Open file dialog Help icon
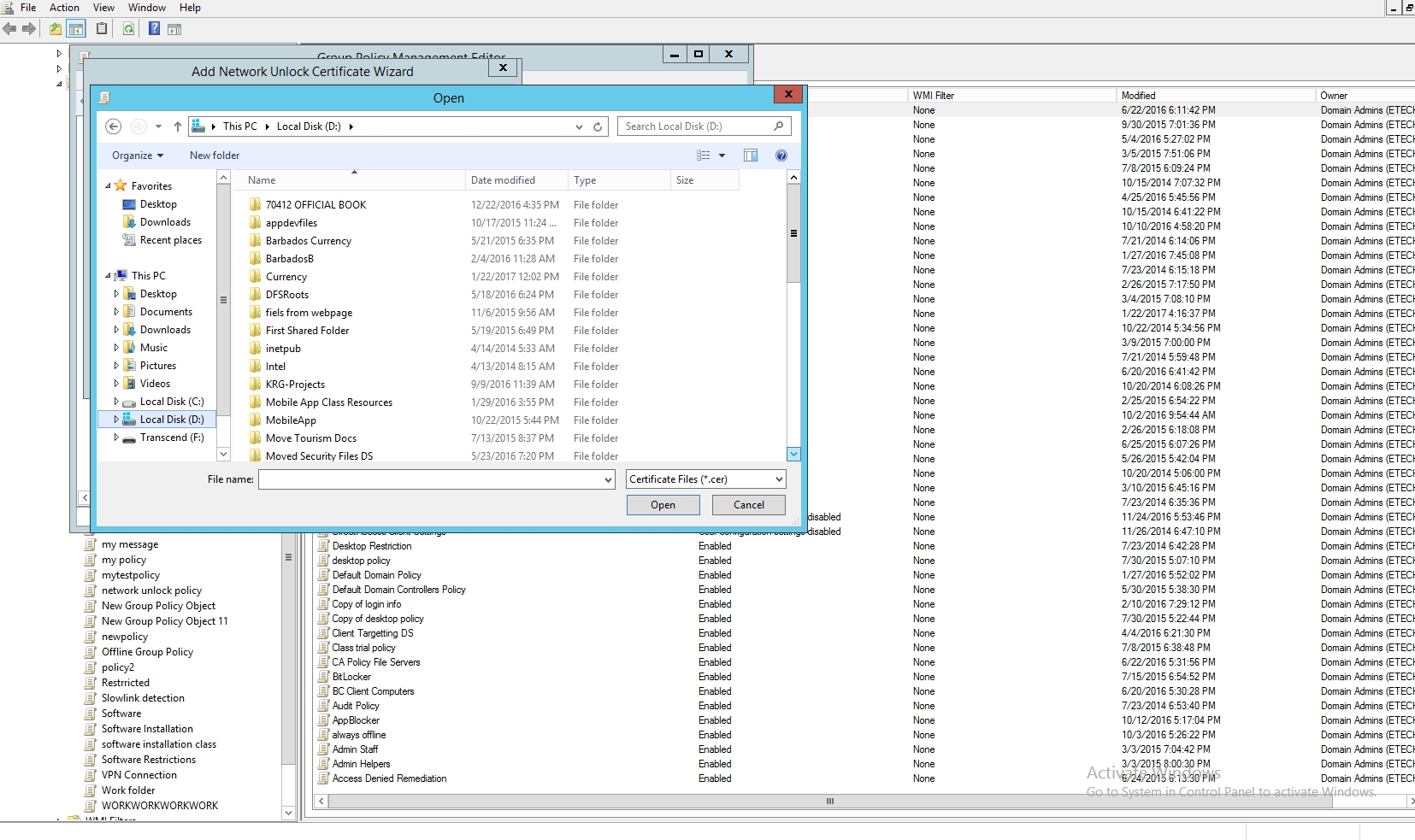The width and height of the screenshot is (1415, 840). tap(781, 156)
